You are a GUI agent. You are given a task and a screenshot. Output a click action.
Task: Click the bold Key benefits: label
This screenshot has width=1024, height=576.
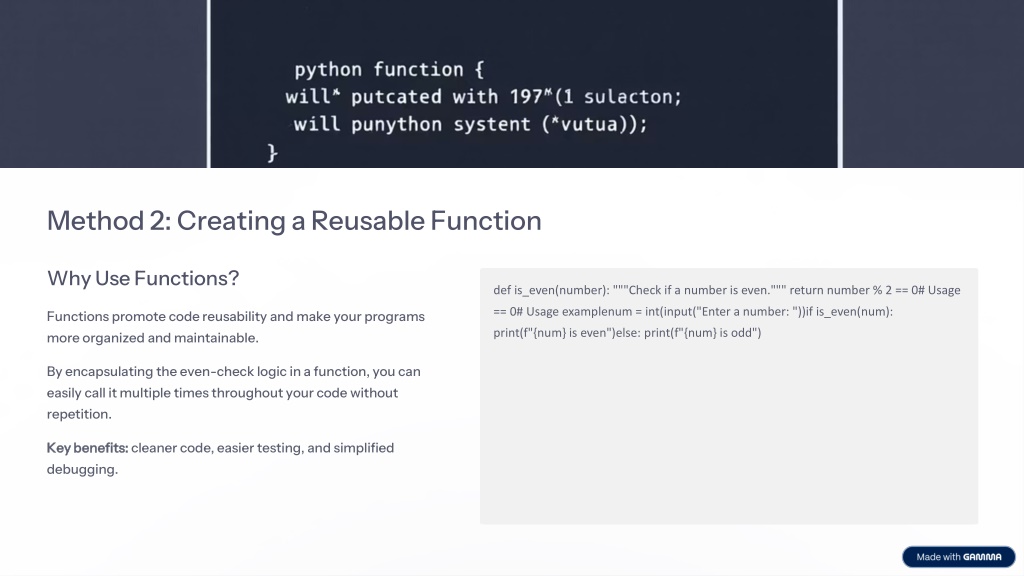pos(87,448)
